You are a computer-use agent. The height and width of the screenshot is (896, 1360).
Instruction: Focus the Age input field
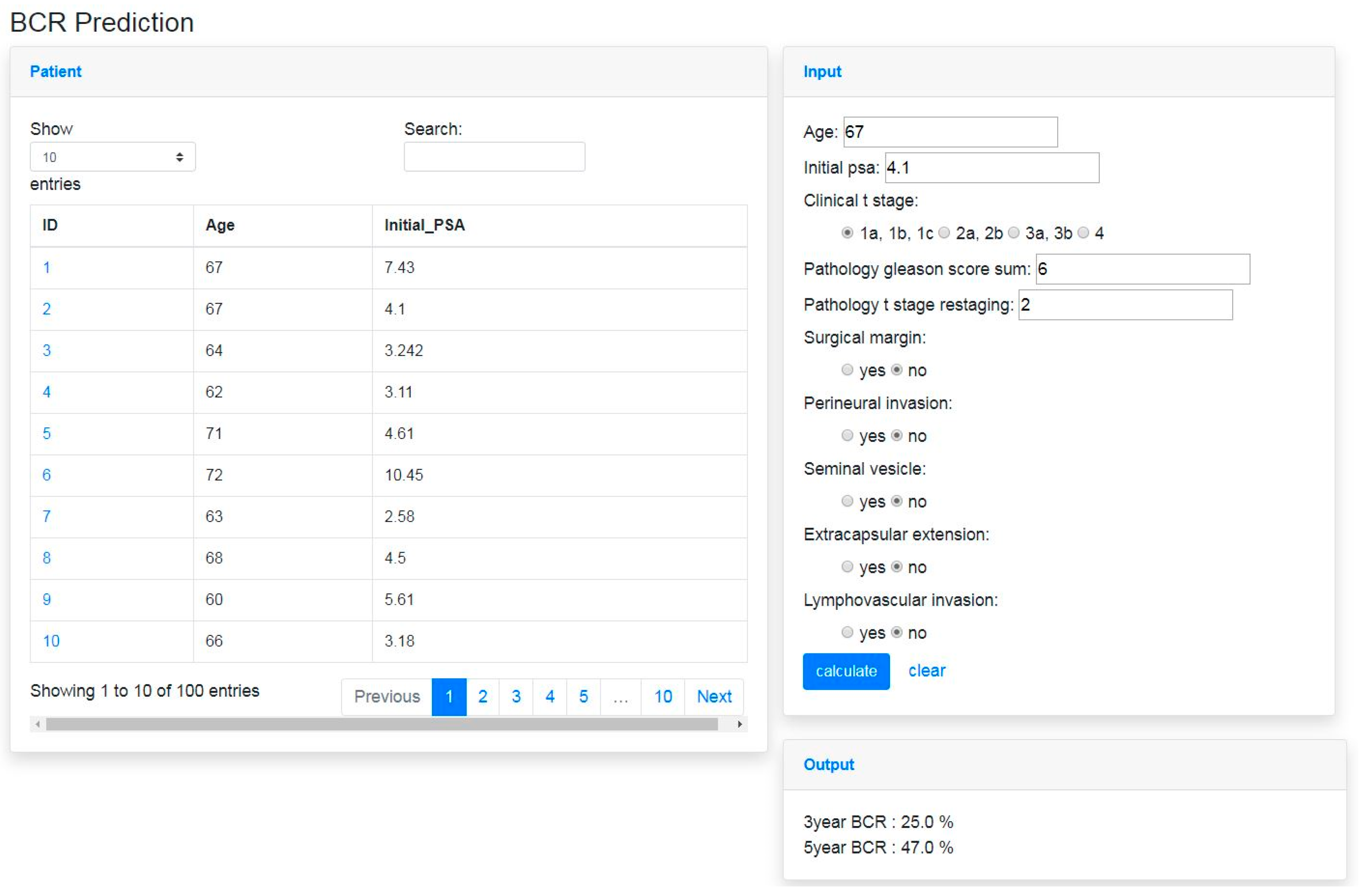coord(950,133)
